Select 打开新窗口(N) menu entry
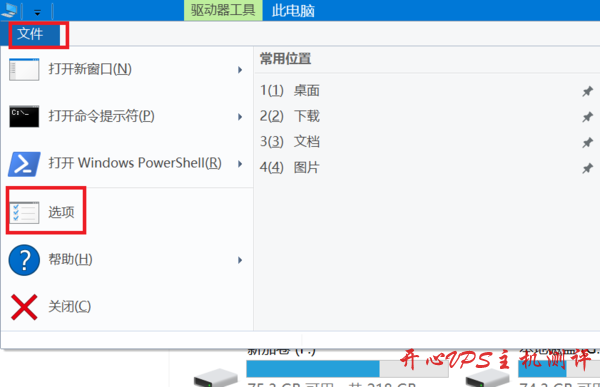The width and height of the screenshot is (600, 387). point(126,69)
